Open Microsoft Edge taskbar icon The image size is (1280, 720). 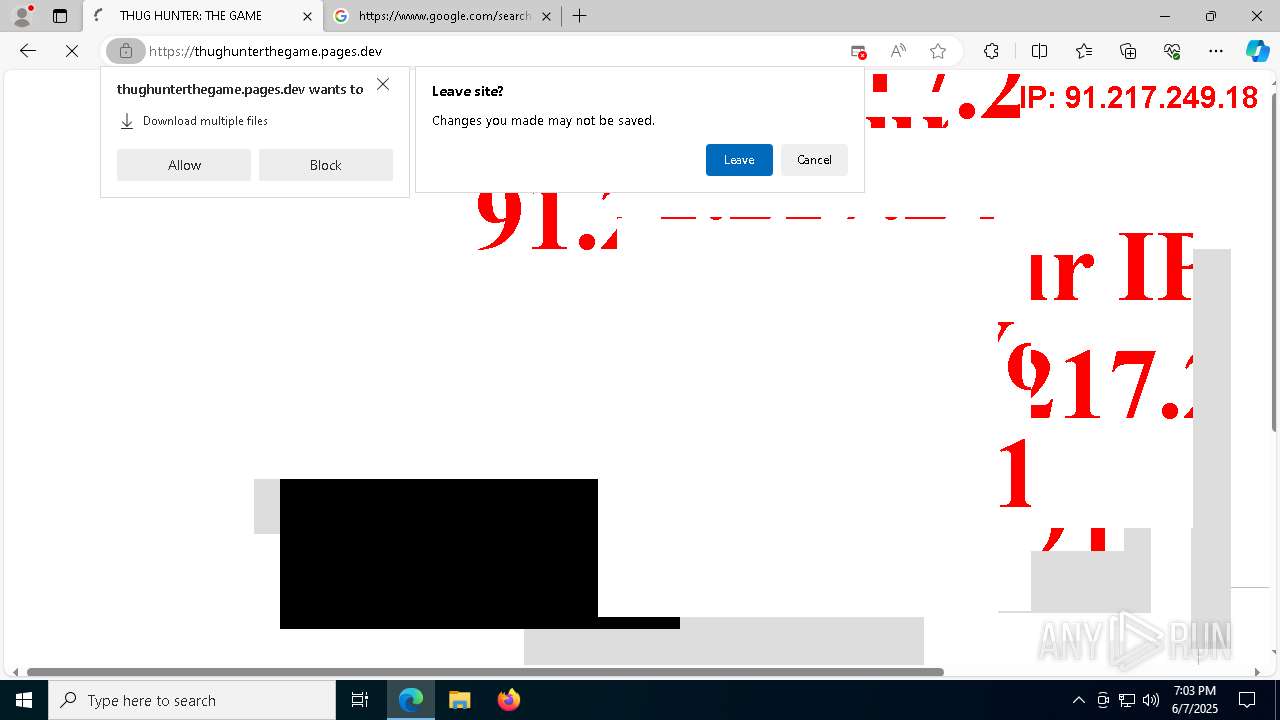click(x=411, y=700)
